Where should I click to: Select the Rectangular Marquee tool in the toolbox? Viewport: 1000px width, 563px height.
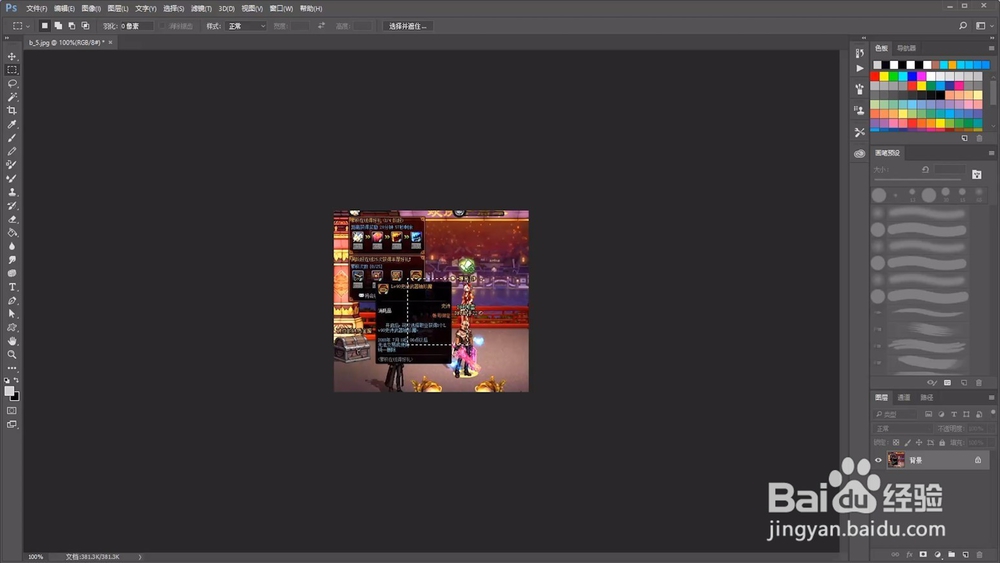(x=11, y=69)
